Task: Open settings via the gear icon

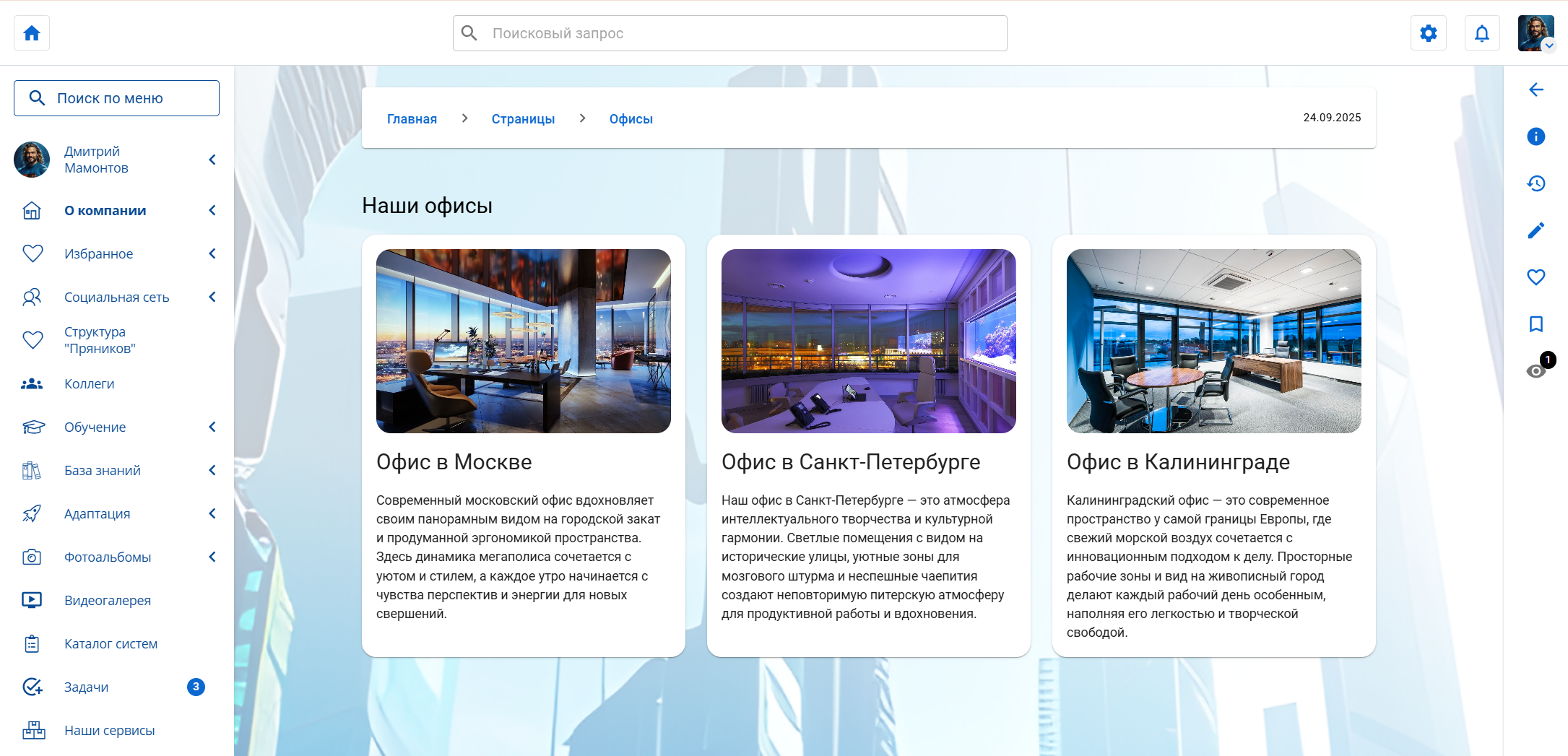Action: pyautogui.click(x=1428, y=33)
